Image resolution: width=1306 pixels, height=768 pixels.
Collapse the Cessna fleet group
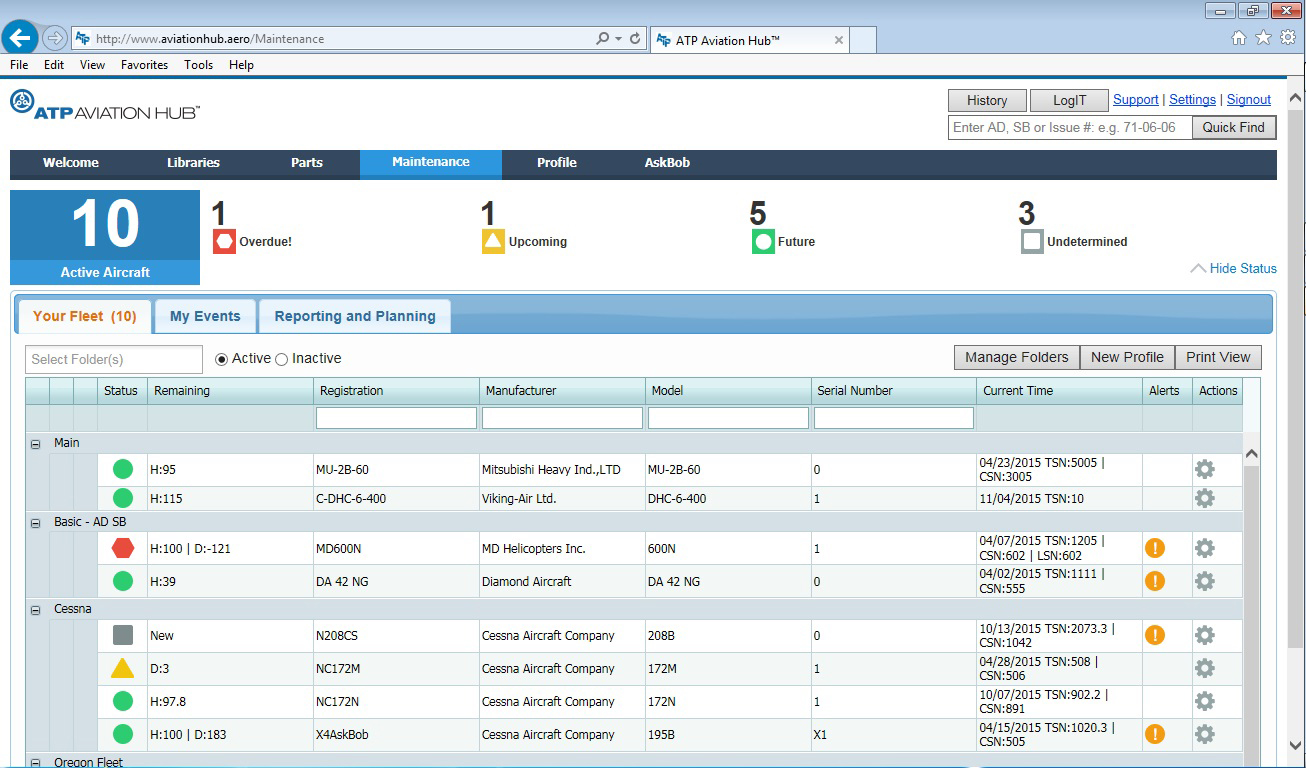point(36,608)
